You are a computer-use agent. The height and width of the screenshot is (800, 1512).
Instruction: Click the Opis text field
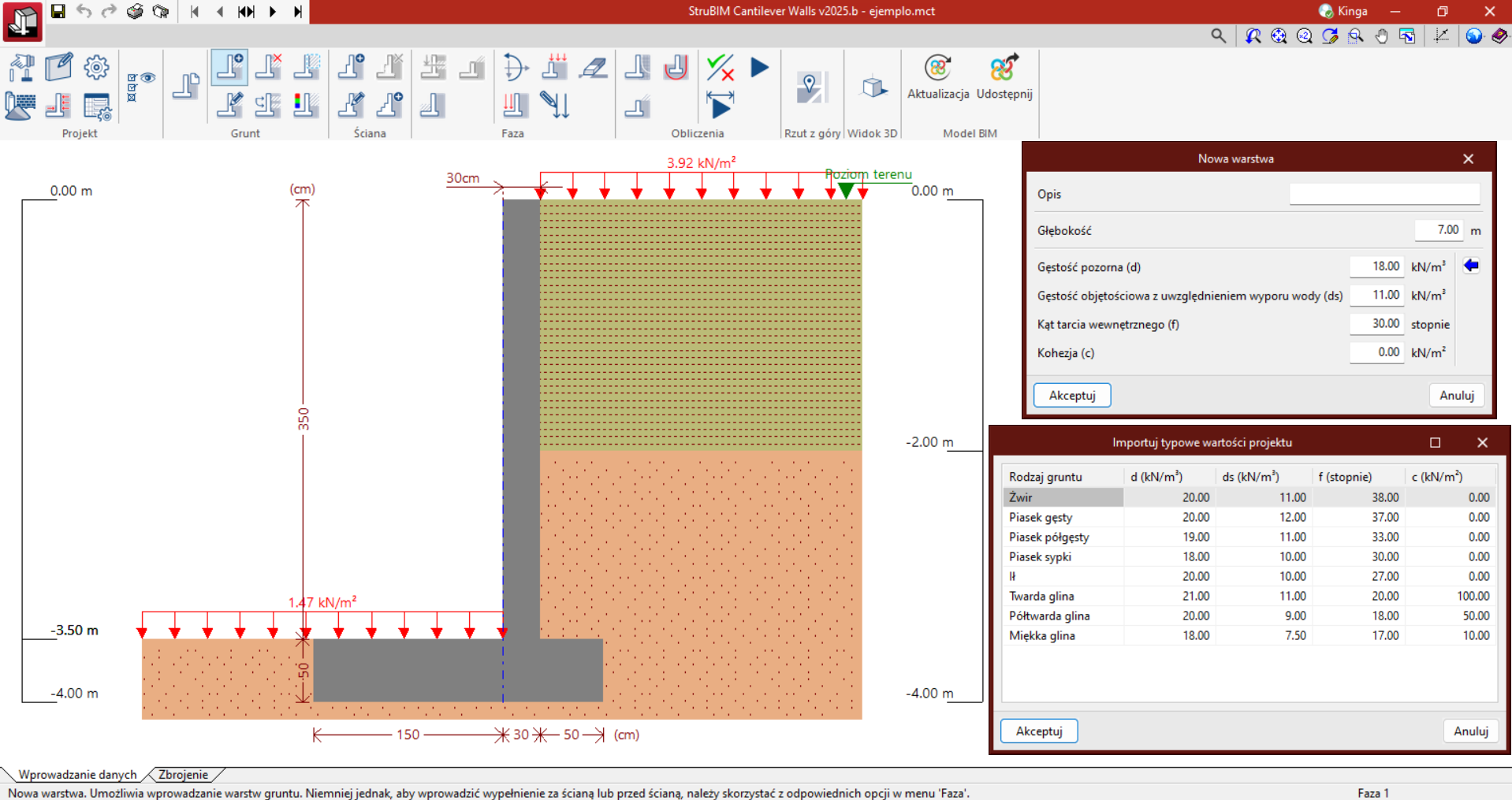1384,194
